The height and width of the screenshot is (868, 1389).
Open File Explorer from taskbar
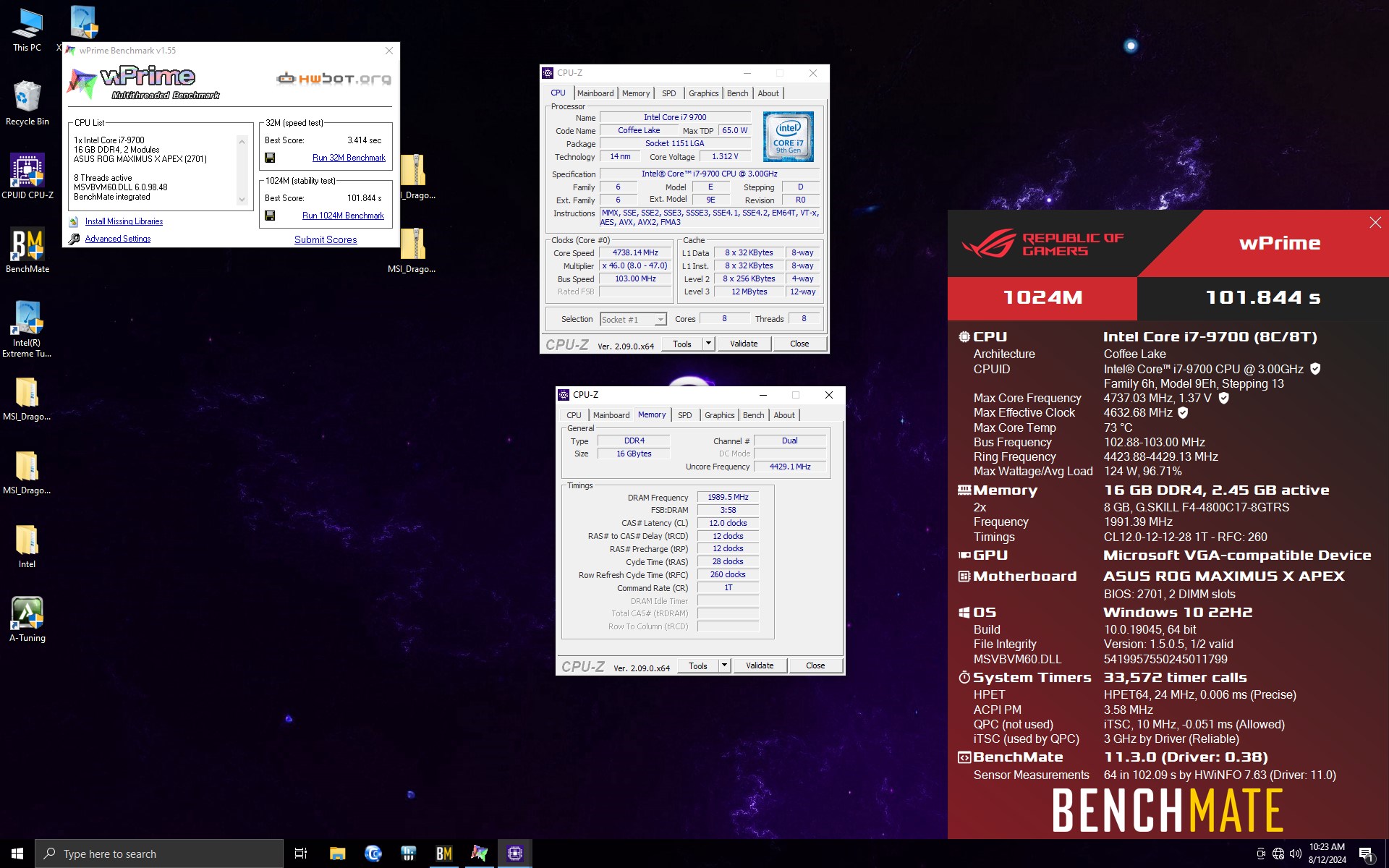pyautogui.click(x=337, y=854)
